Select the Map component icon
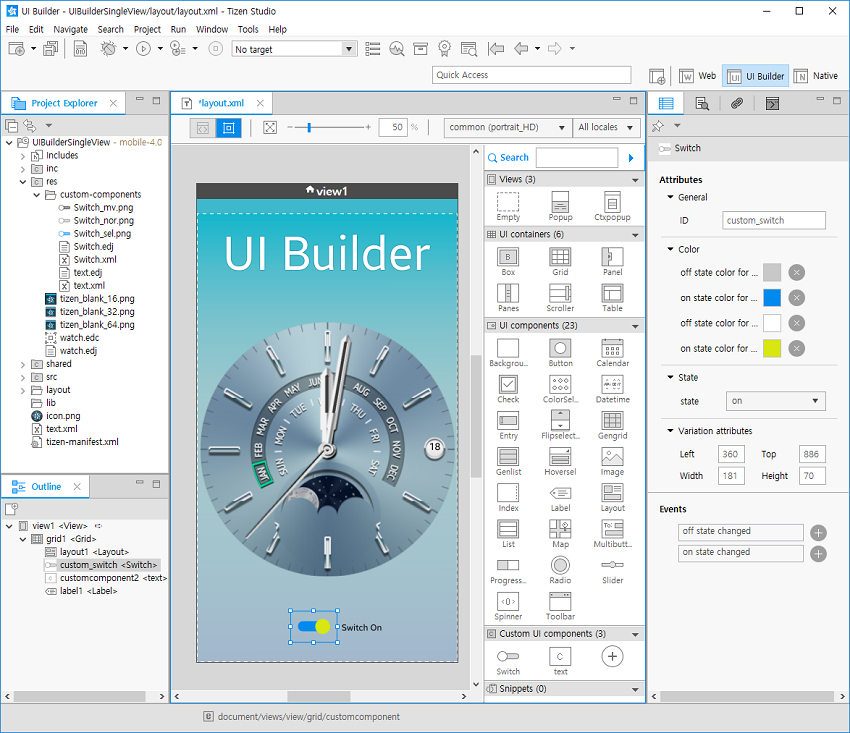This screenshot has width=850, height=733. coord(559,527)
